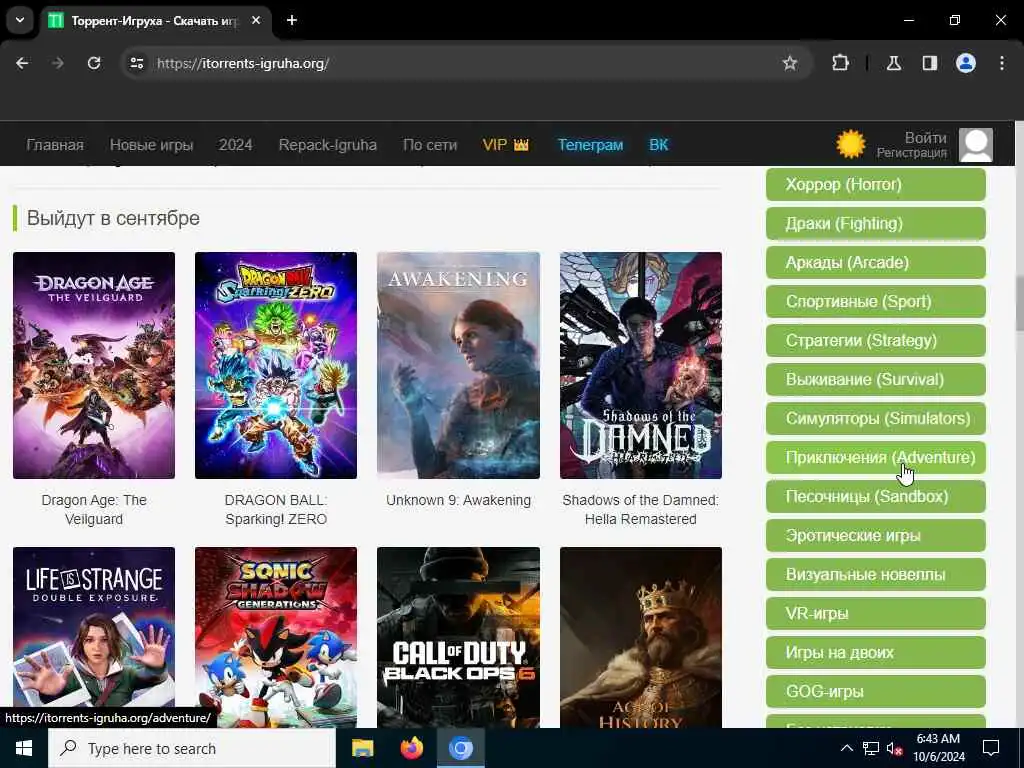Open the Стратегии (Strategy) category
Image resolution: width=1024 pixels, height=768 pixels.
pyautogui.click(x=875, y=340)
